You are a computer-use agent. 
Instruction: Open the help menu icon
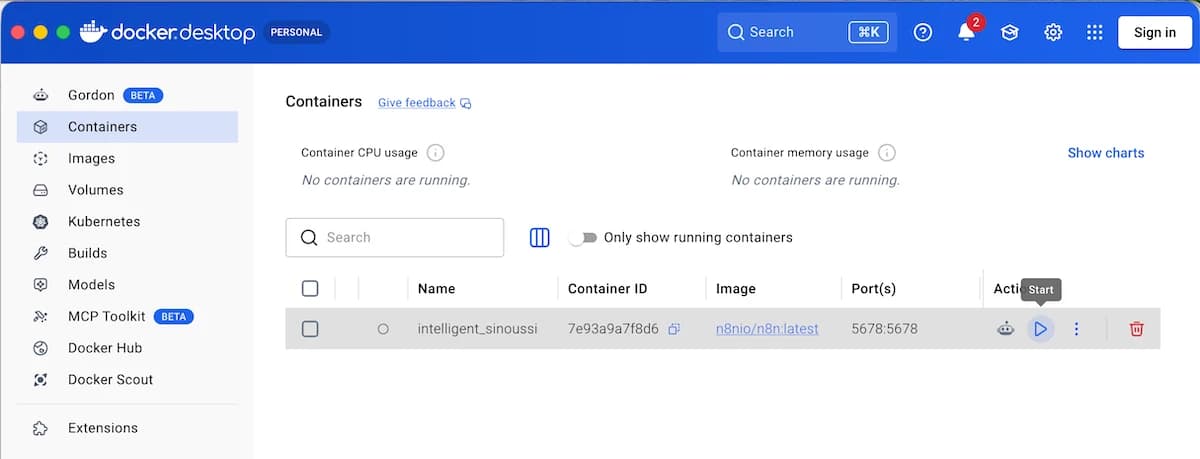[x=923, y=32]
